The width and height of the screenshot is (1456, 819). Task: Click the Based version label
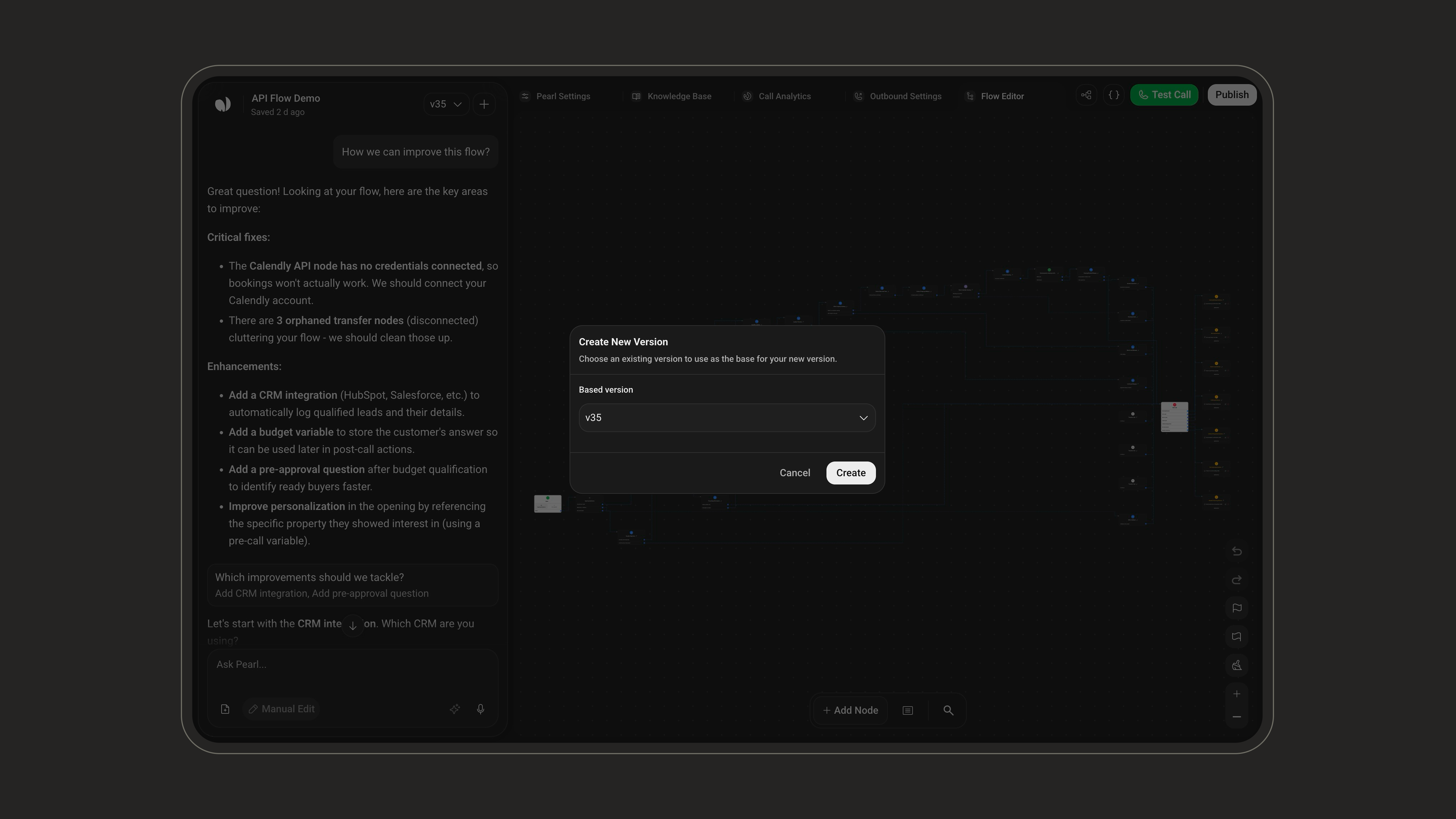click(x=605, y=390)
